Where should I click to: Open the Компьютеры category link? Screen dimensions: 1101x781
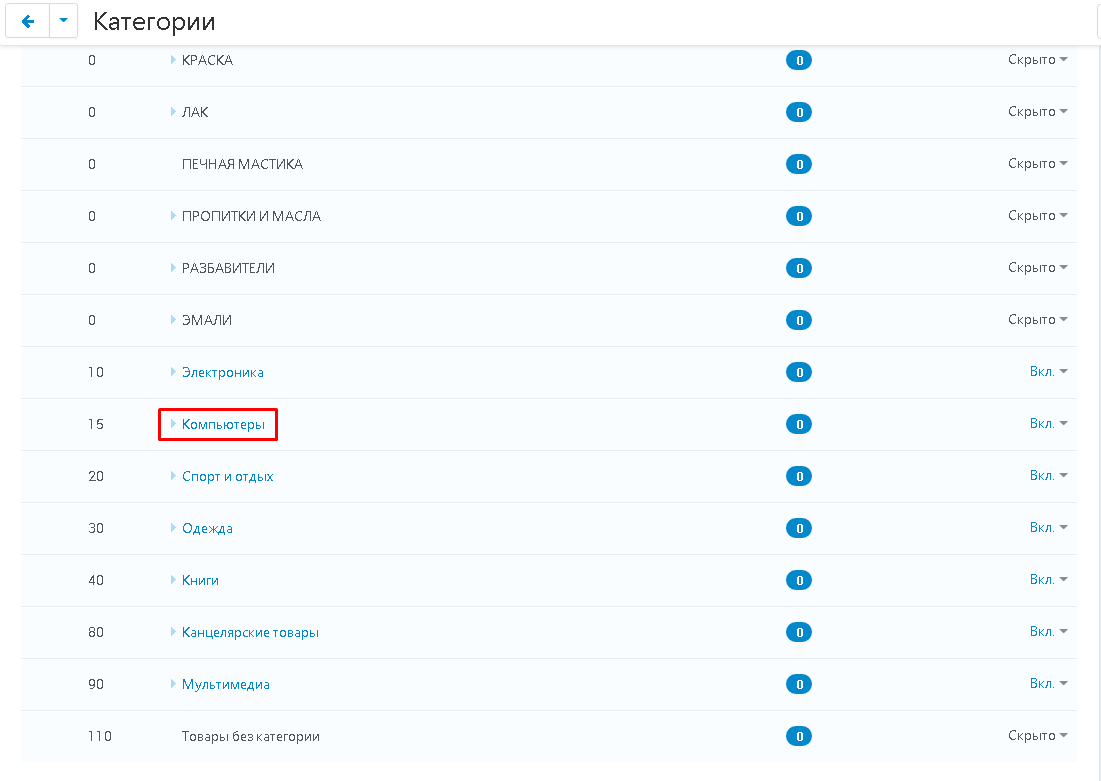click(223, 424)
